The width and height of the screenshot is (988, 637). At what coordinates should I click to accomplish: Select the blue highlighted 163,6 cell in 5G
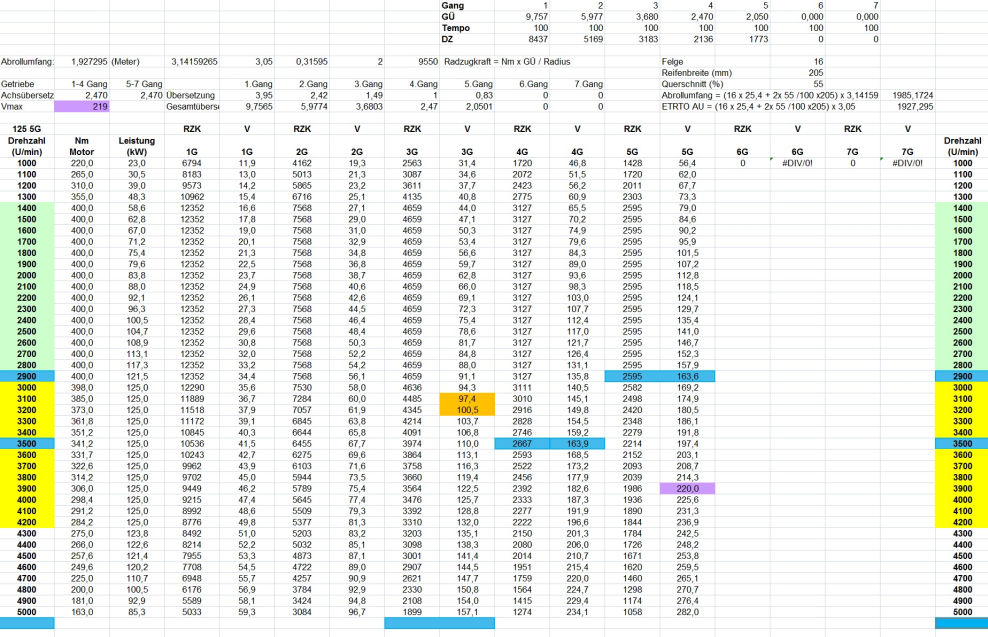pyautogui.click(x=687, y=376)
